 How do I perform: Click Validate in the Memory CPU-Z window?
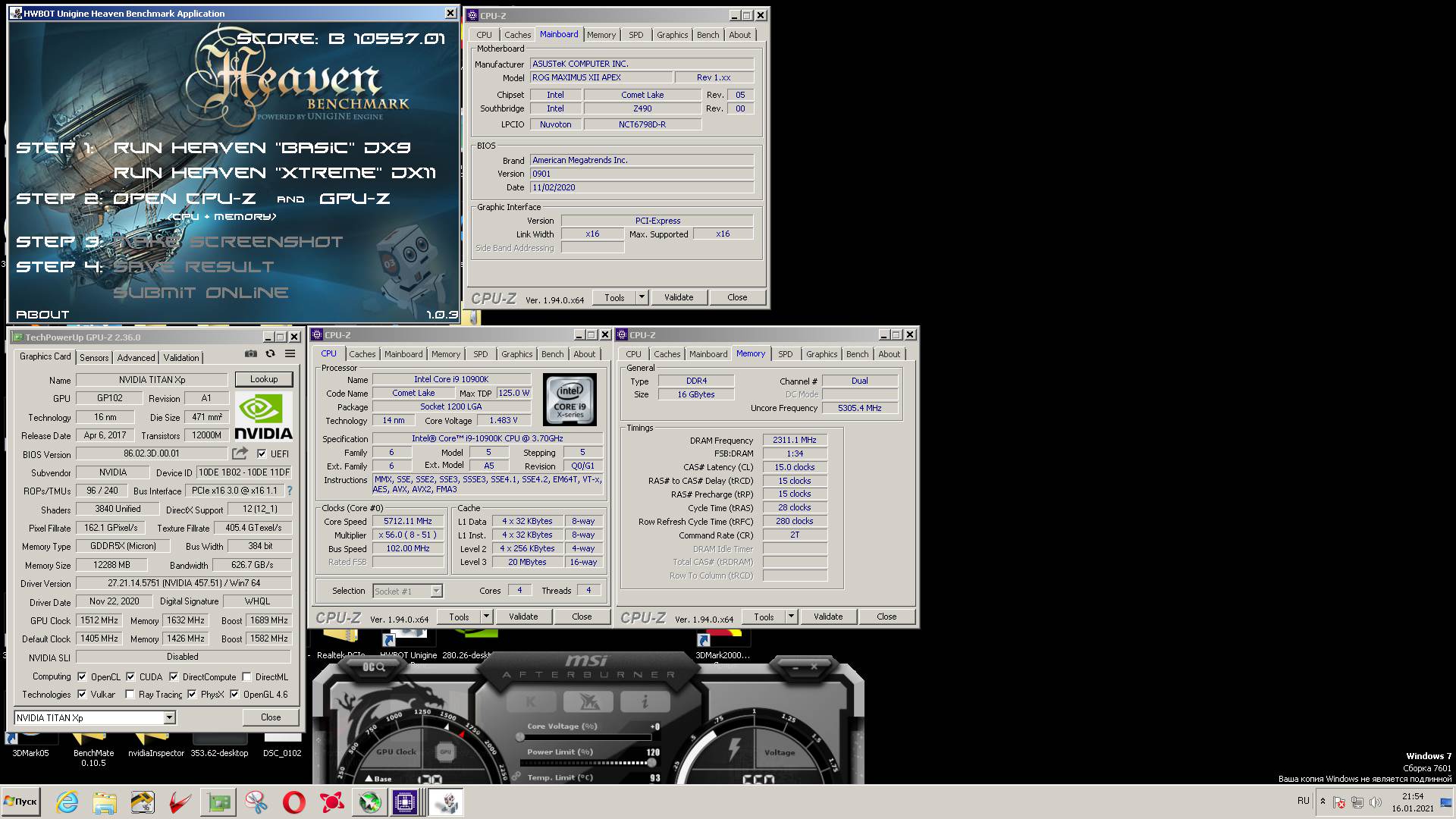[828, 617]
